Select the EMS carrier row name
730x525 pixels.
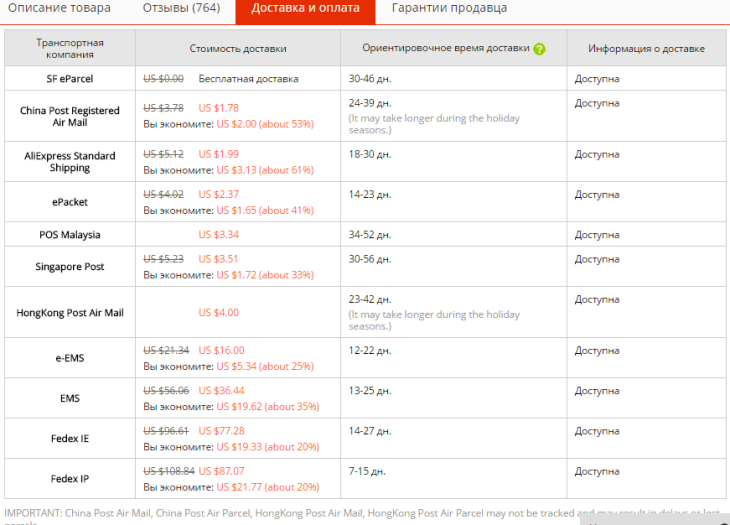pos(70,398)
